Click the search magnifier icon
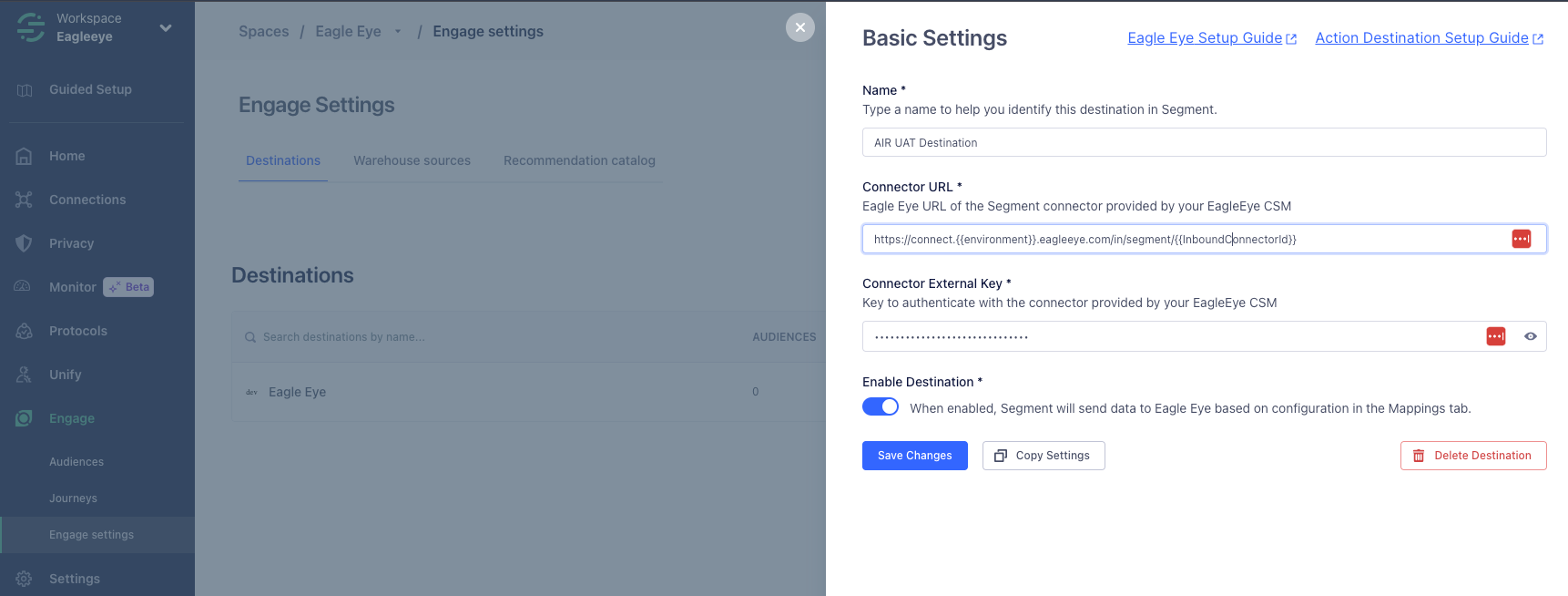 250,337
